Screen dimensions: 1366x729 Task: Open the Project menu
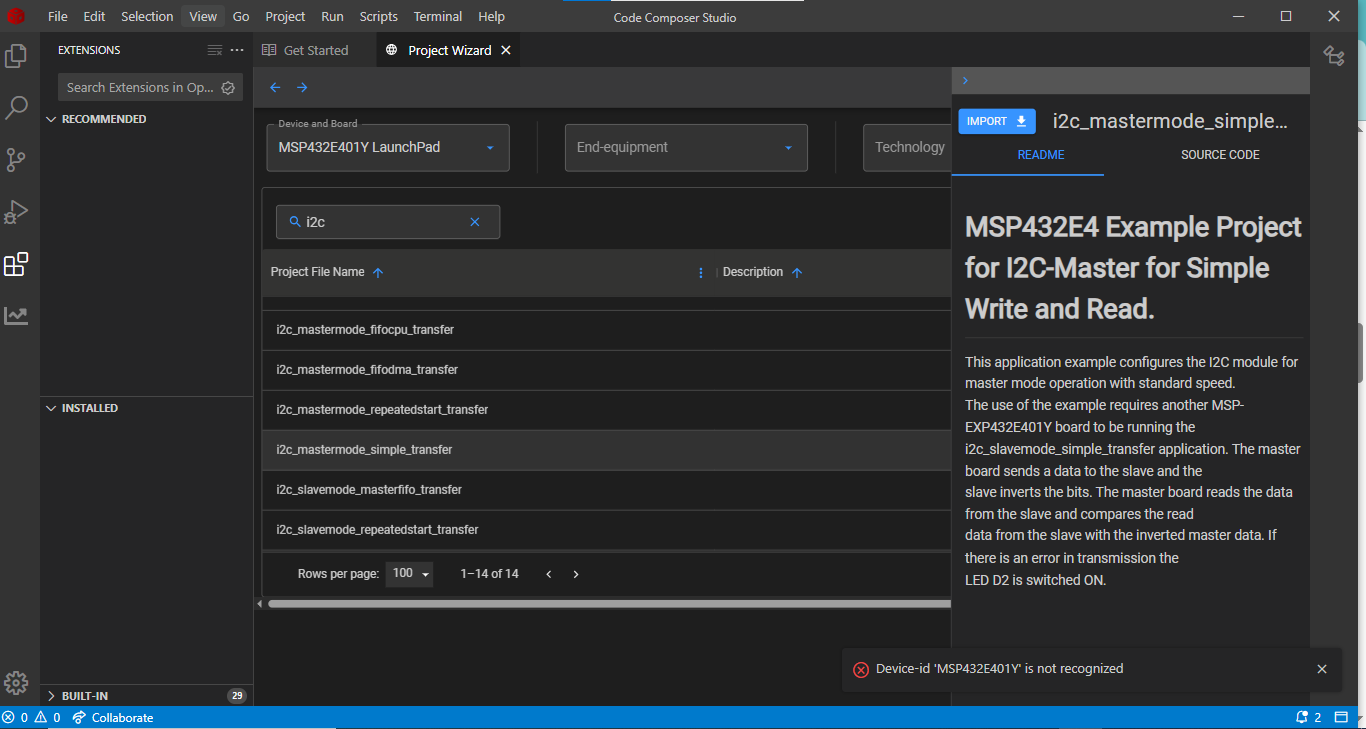pos(286,16)
